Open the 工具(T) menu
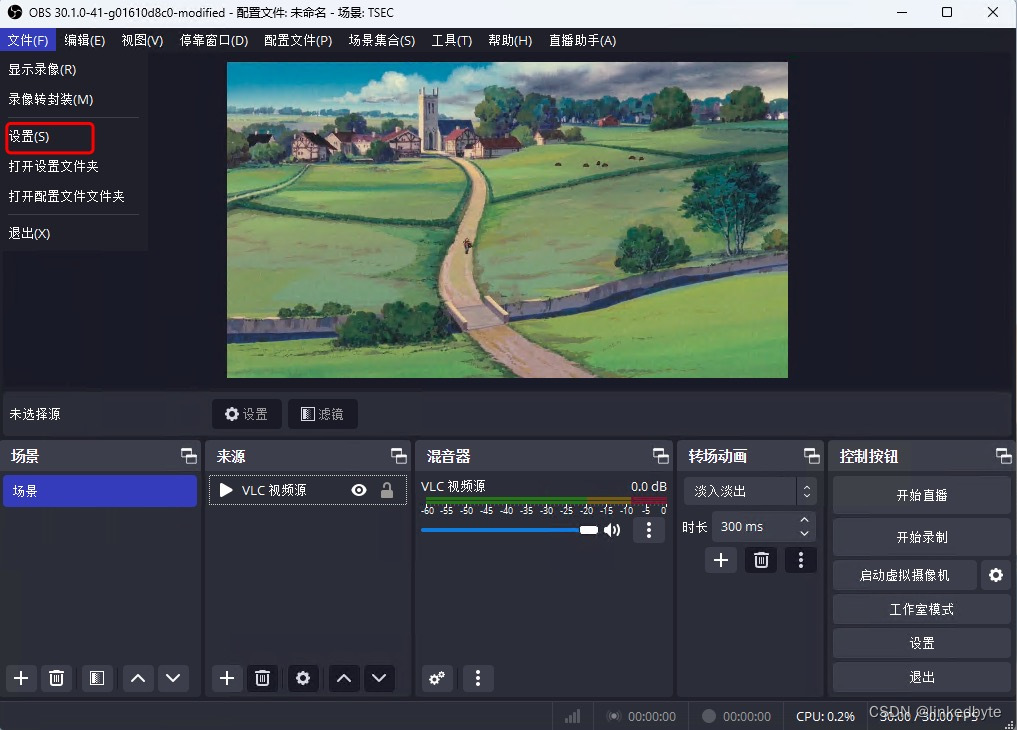Screen dimensions: 1017x730 point(451,40)
